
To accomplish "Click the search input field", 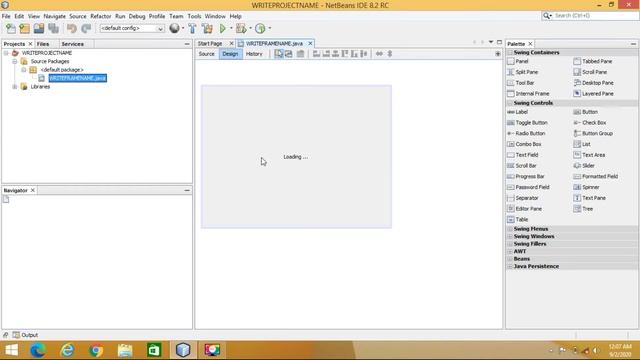I will 595,16.
